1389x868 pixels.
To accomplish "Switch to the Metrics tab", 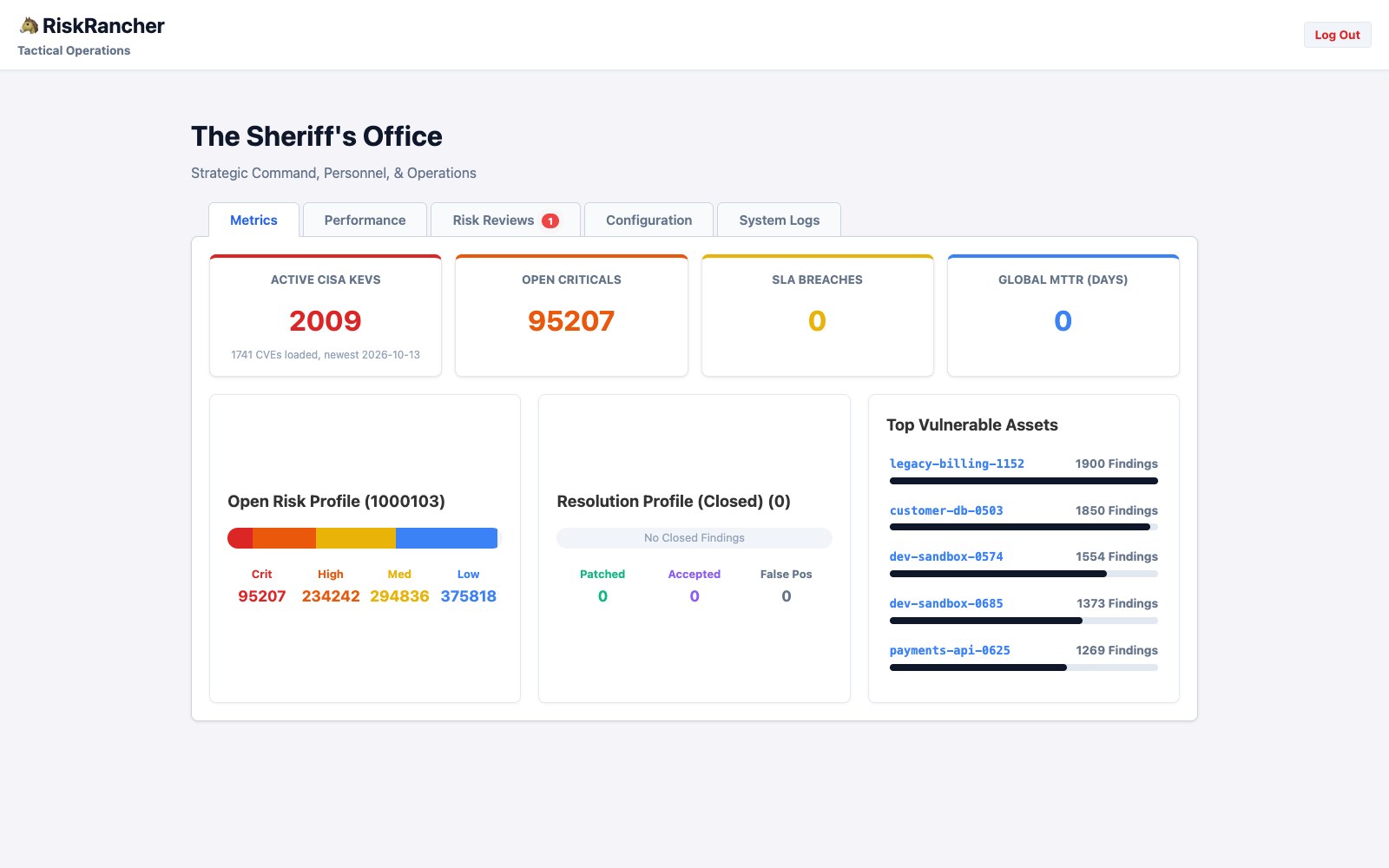I will pos(253,220).
